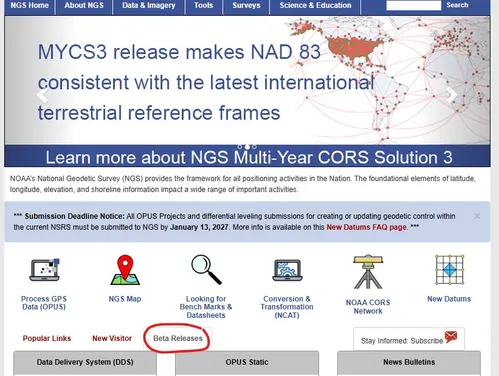Select the third carousel indicator dot
Screen dimensions: 499x376
254,146
